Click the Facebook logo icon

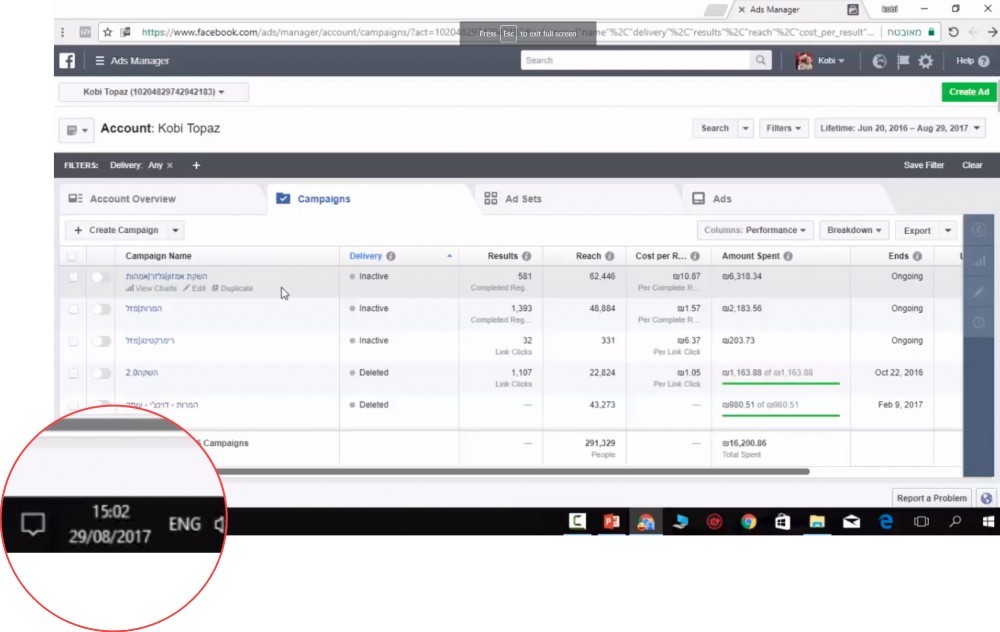click(67, 61)
